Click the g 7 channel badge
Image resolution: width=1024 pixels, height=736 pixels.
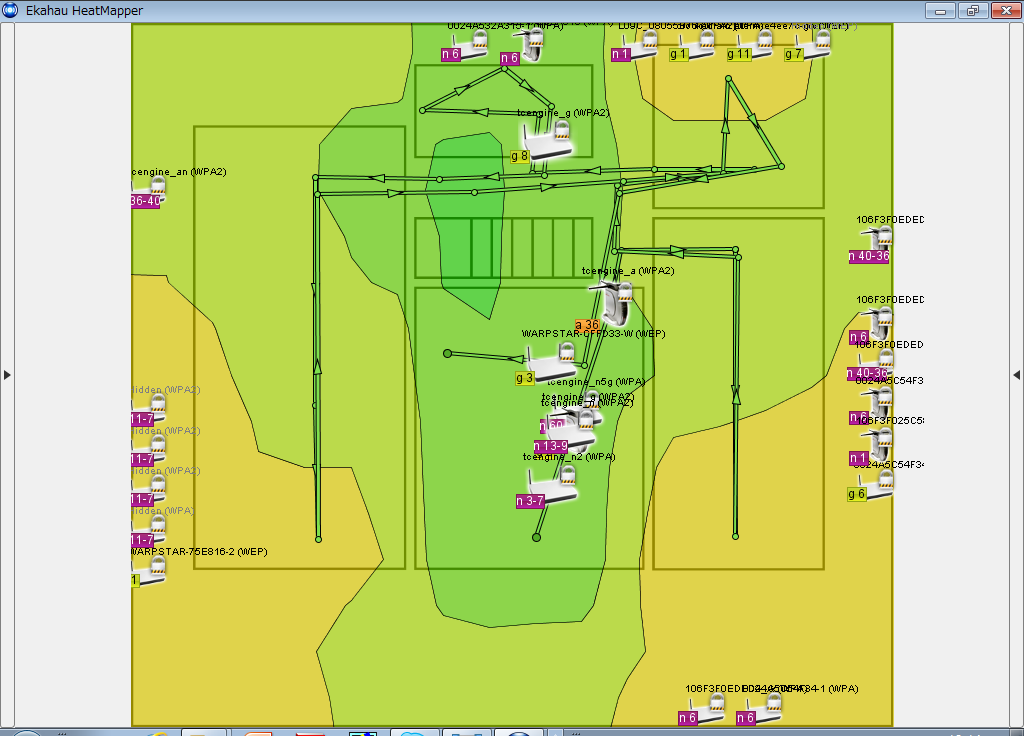coord(793,55)
